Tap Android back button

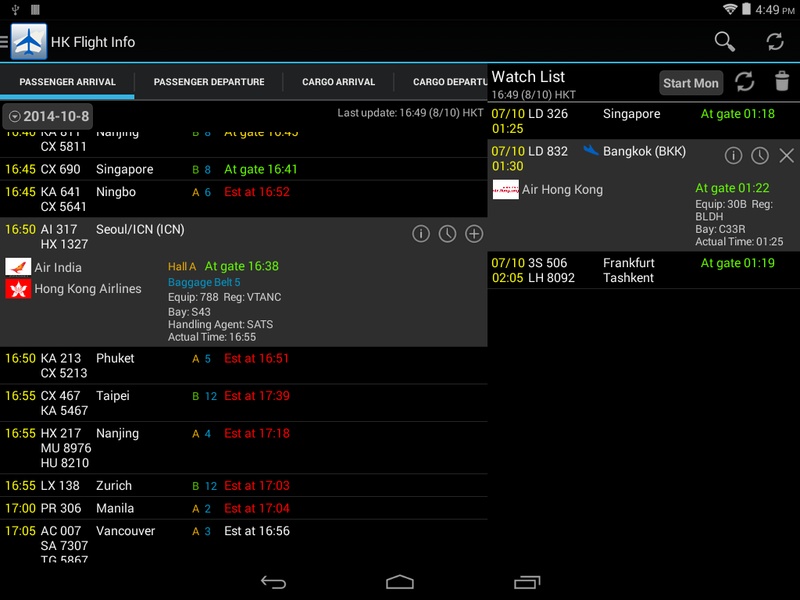[x=273, y=582]
